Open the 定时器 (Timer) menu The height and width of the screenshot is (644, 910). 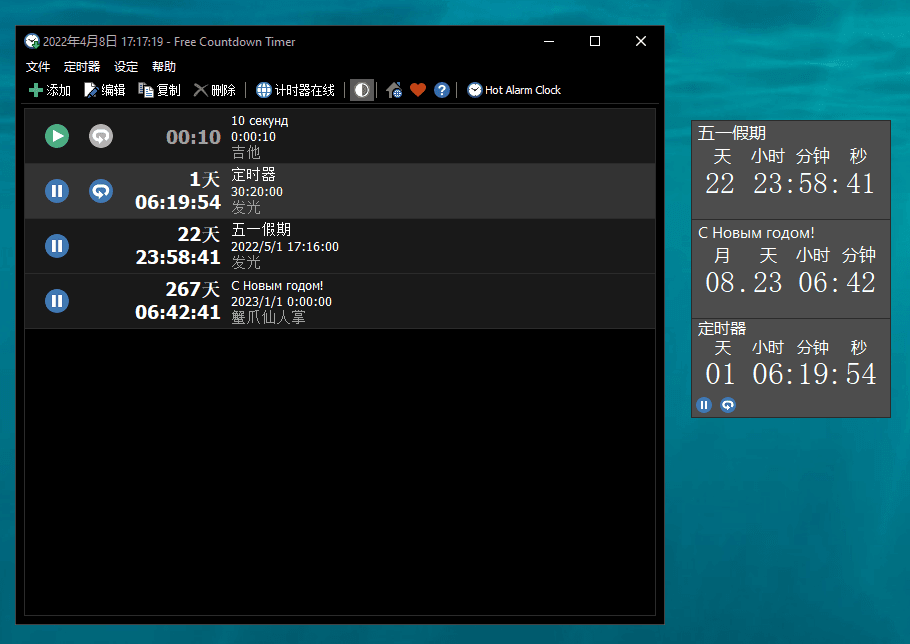[82, 67]
